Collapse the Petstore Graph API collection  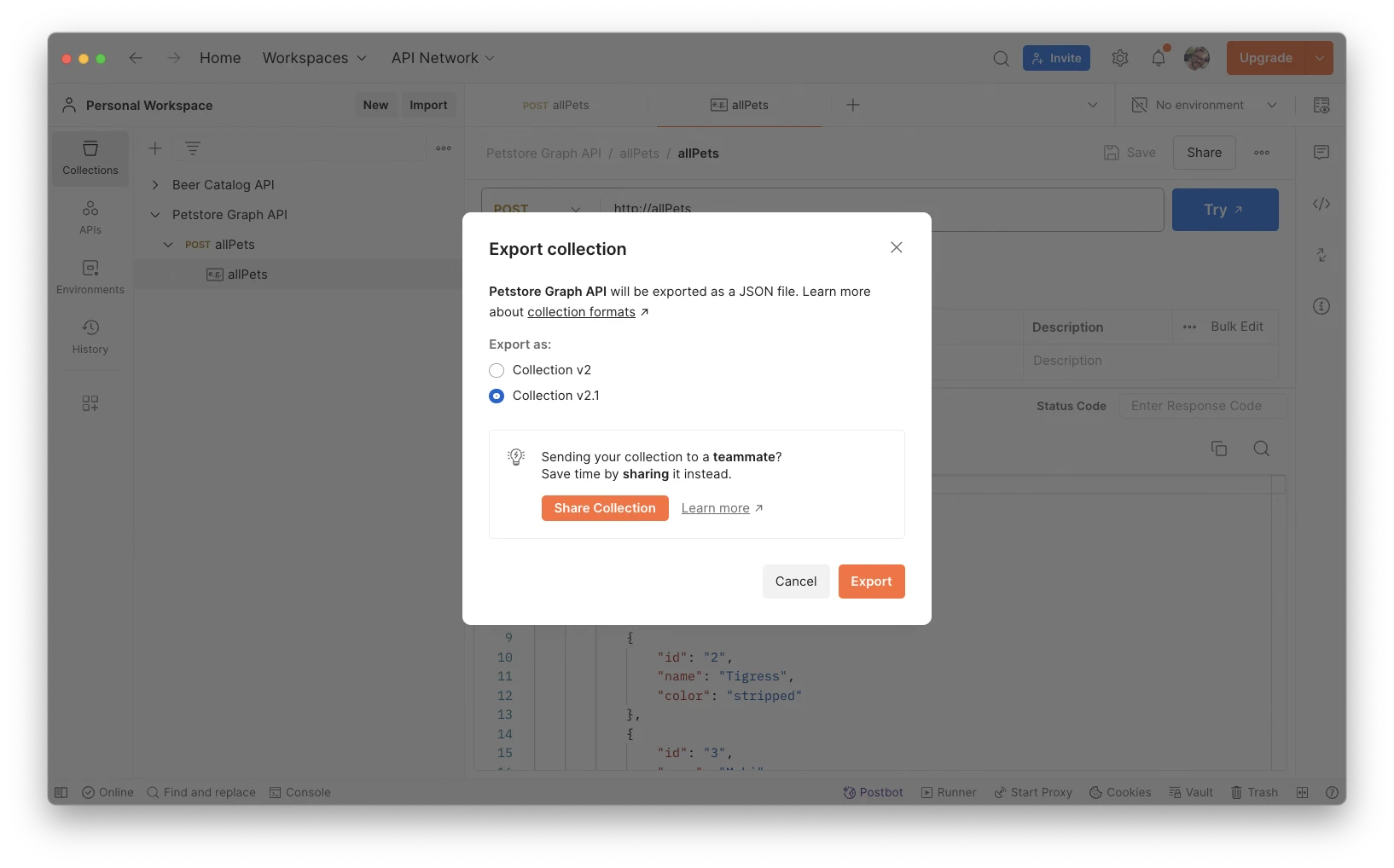tap(155, 215)
